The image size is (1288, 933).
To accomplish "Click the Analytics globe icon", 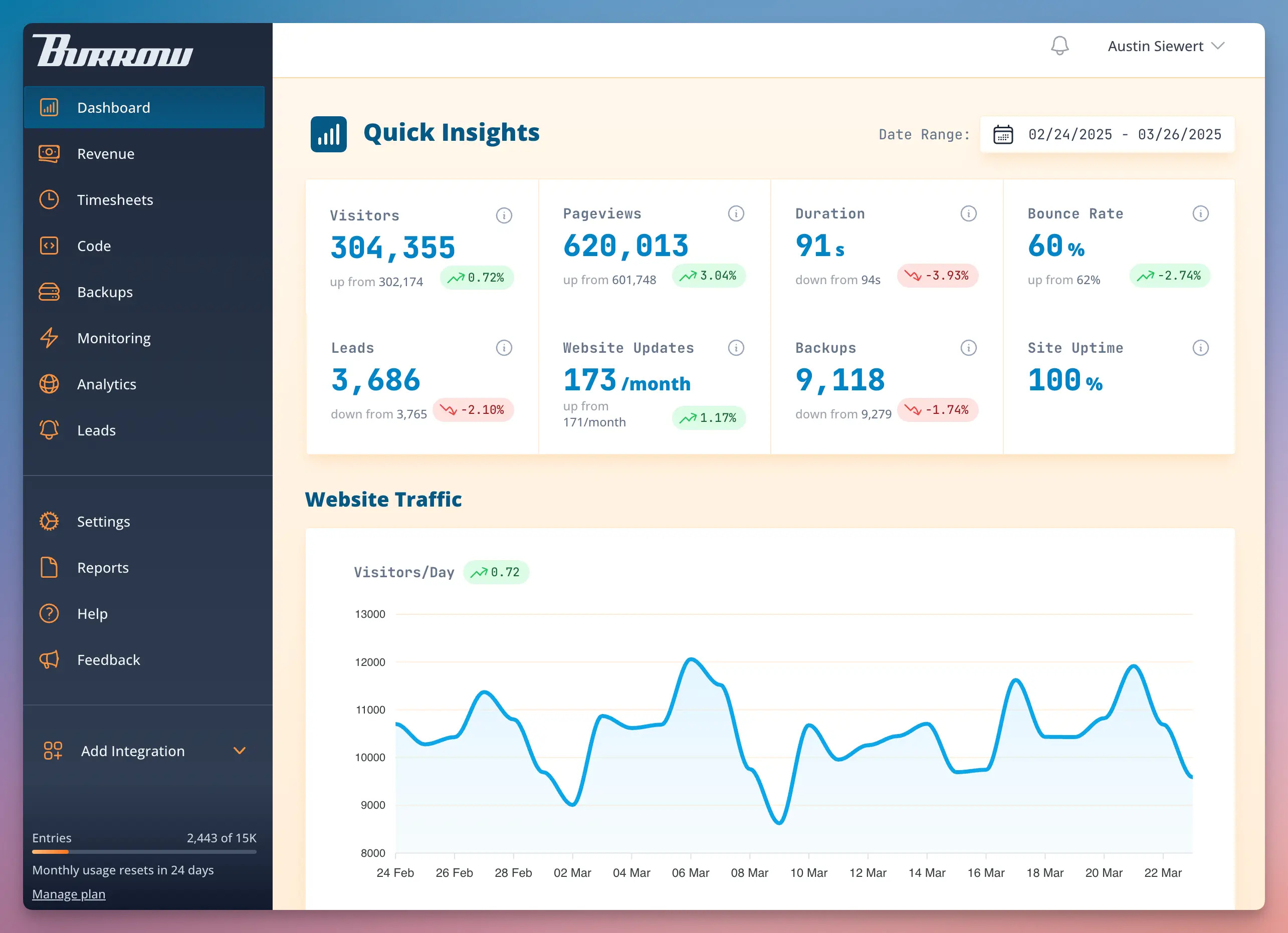I will (x=49, y=384).
